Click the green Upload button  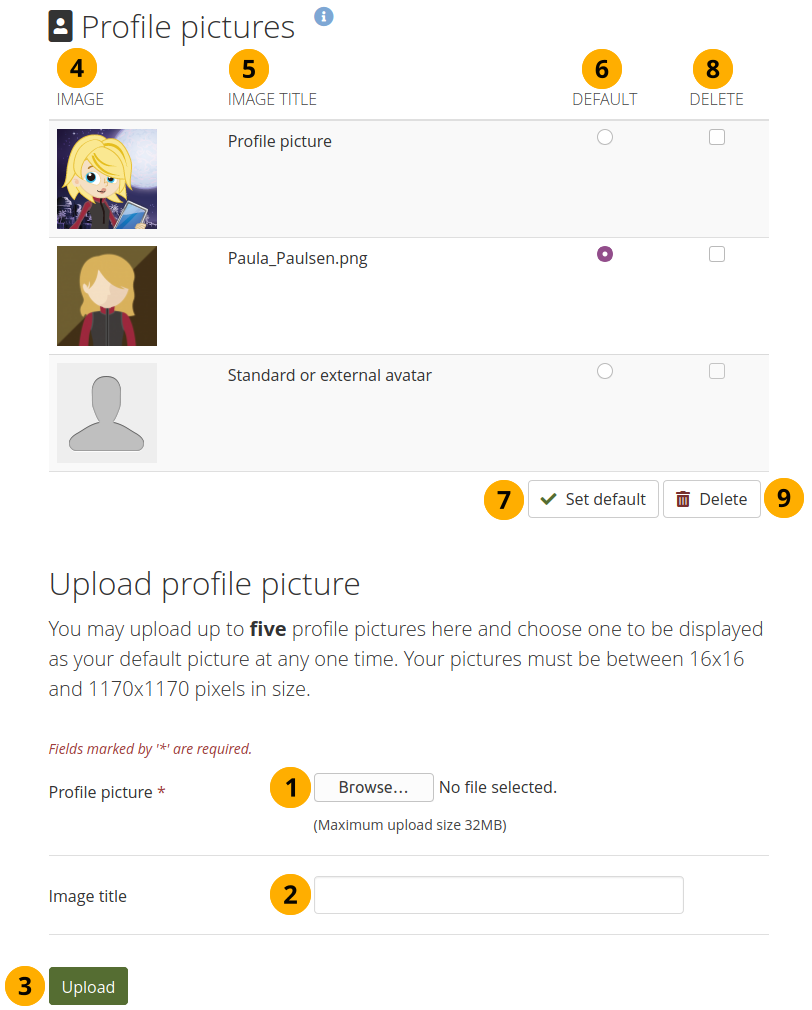point(88,986)
